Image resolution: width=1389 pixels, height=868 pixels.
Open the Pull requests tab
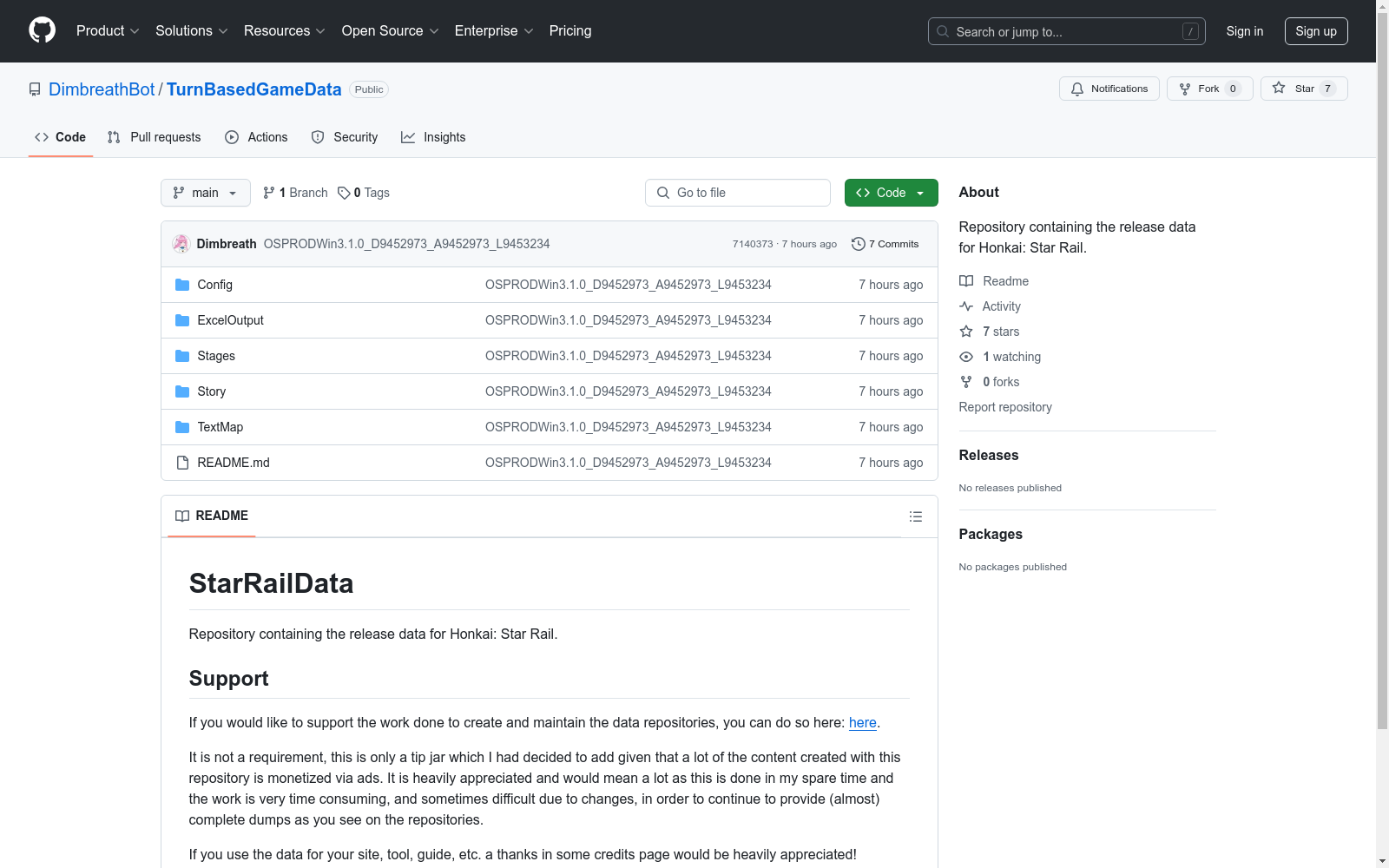[x=155, y=137]
